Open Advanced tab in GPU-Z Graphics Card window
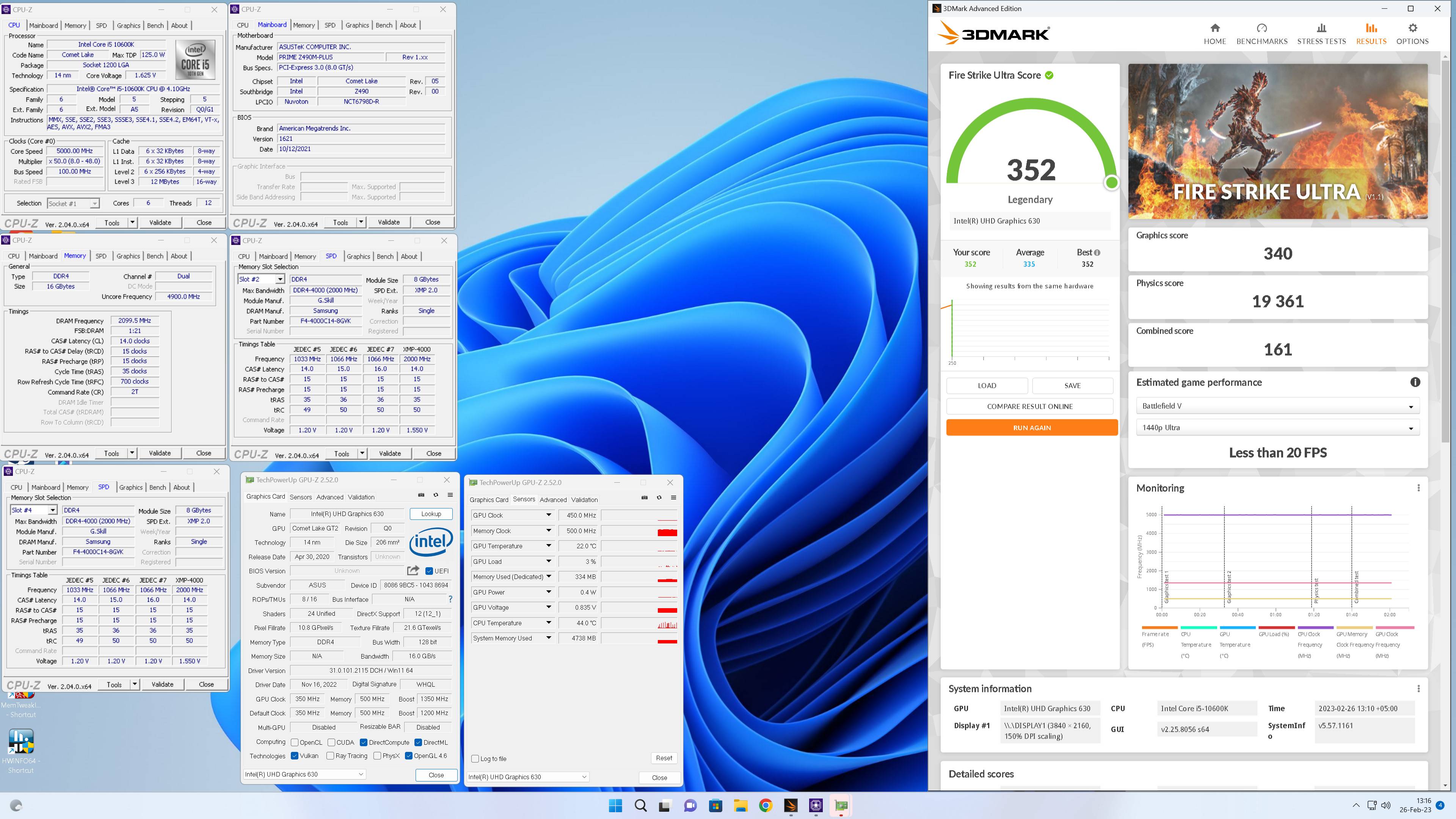Image resolution: width=1456 pixels, height=819 pixels. [329, 497]
